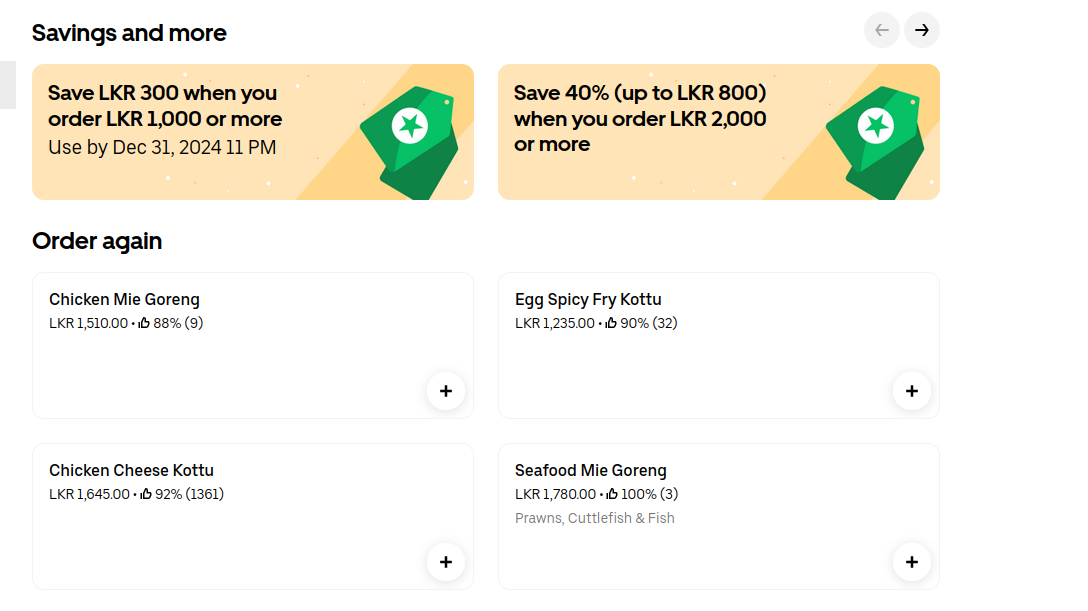This screenshot has width=1088, height=611.
Task: Open Chicken Mie Goreng item title
Action: 124,300
